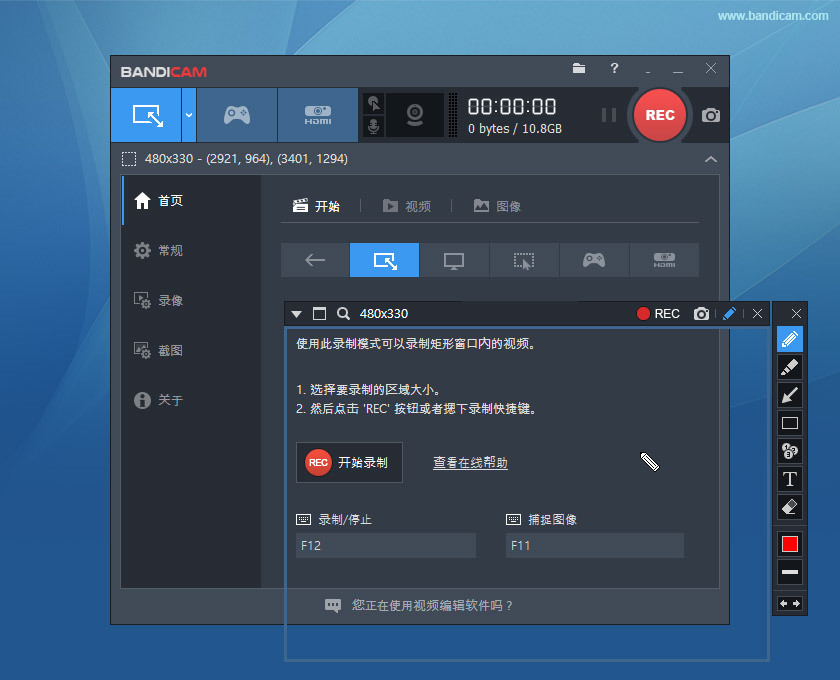Toggle microphone audio settings

pos(374,125)
